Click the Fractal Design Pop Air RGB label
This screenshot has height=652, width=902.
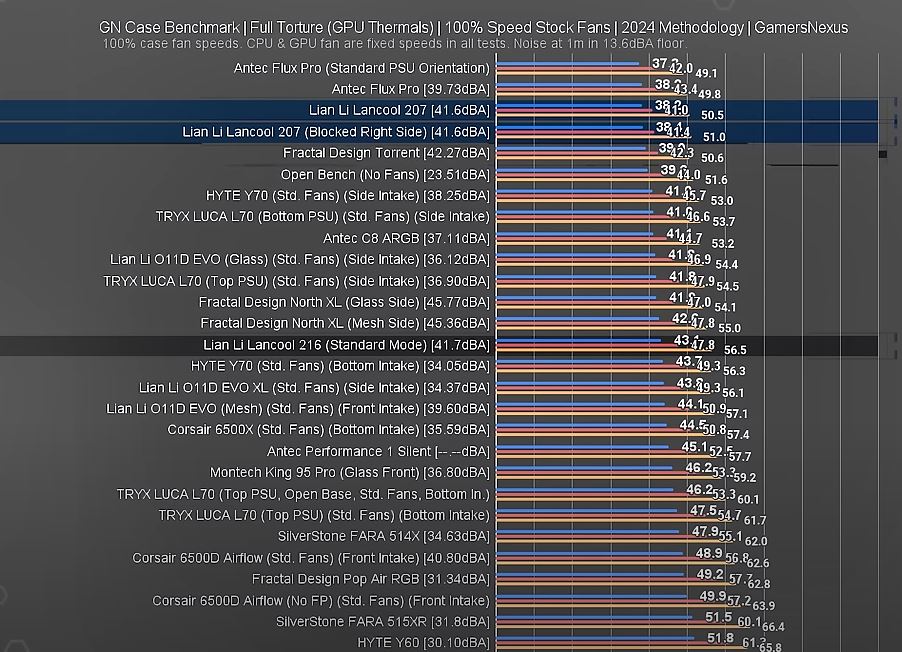[x=371, y=579]
